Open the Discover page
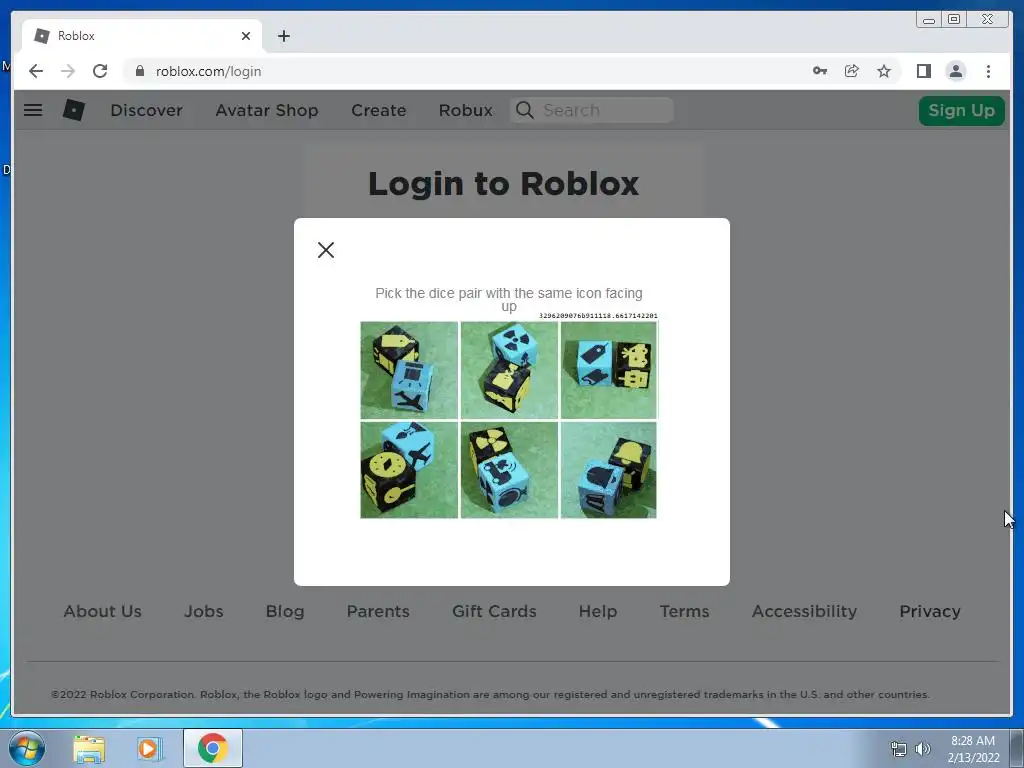1024x768 pixels. 146,110
